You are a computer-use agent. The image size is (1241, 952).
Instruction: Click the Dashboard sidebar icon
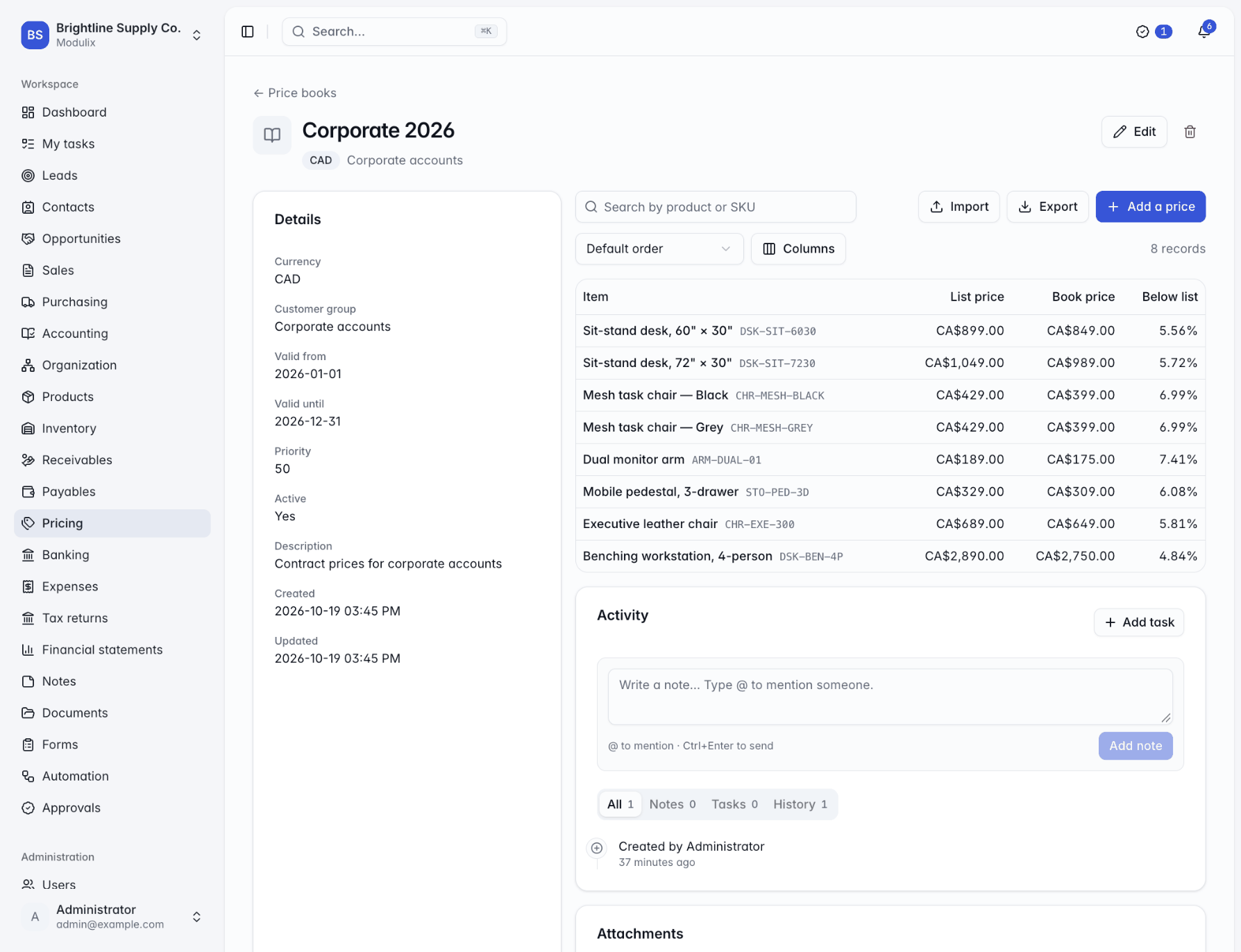click(28, 112)
